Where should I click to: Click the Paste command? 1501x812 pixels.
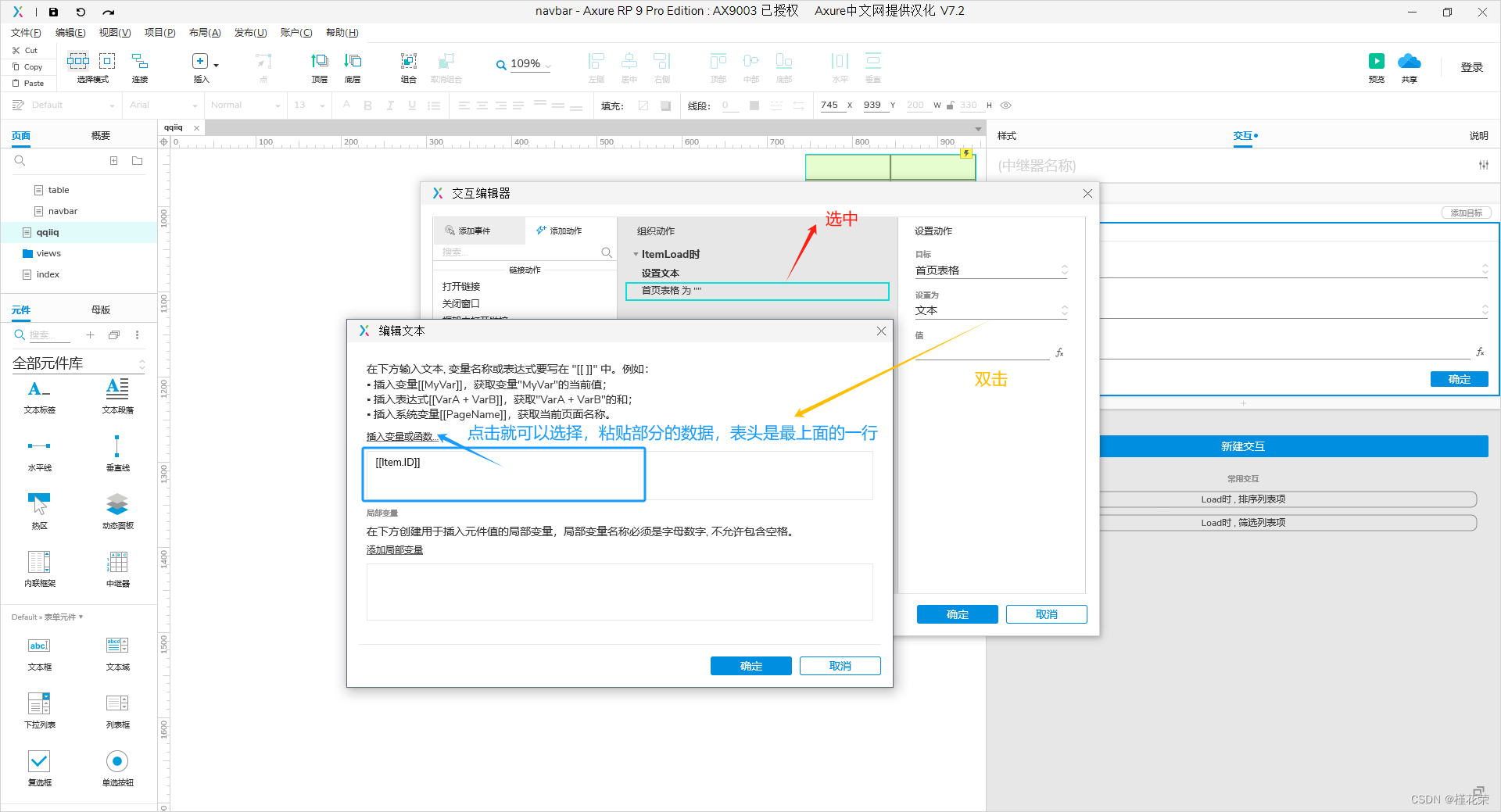pos(28,83)
